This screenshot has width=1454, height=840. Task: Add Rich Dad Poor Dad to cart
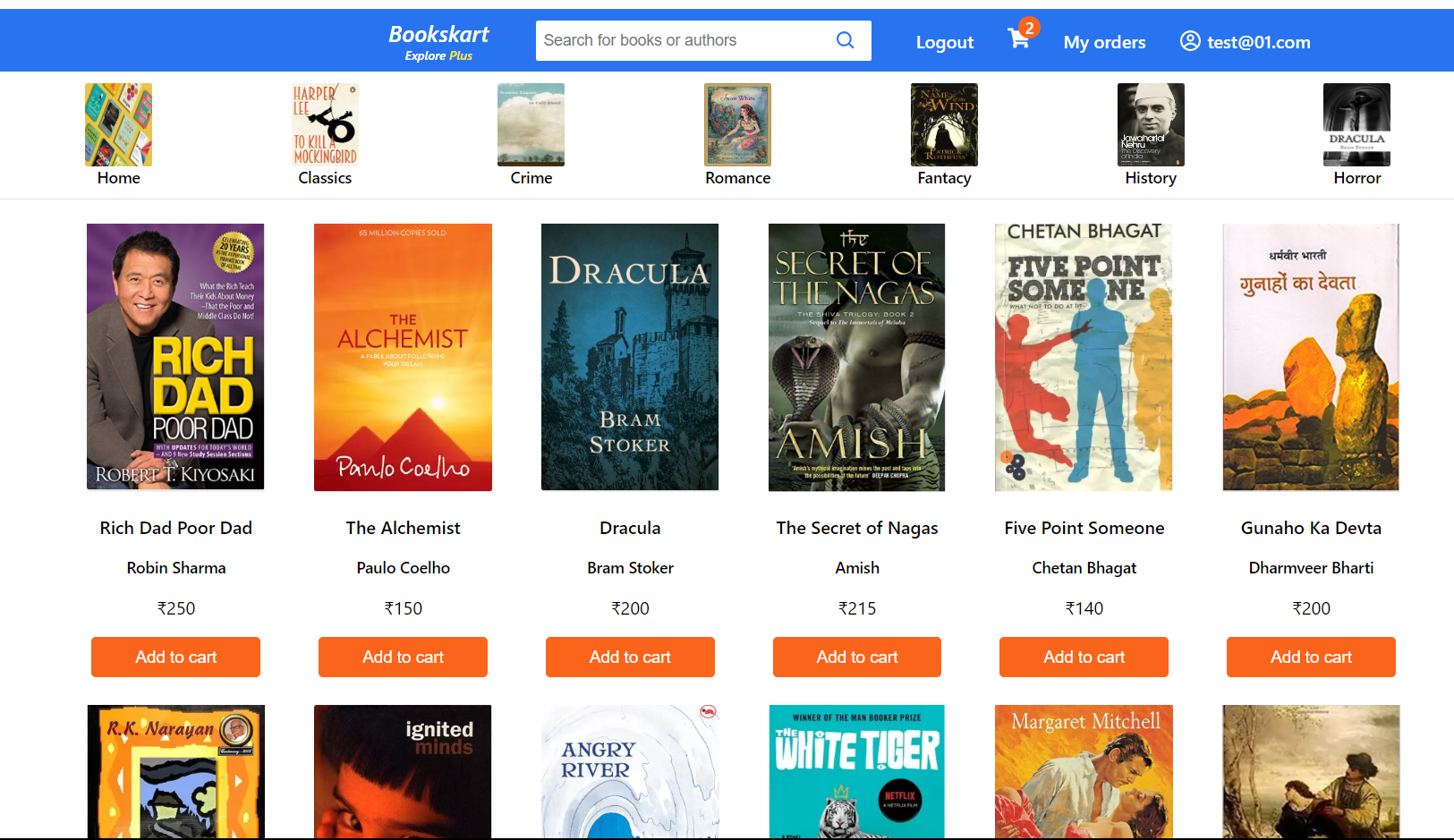click(175, 657)
